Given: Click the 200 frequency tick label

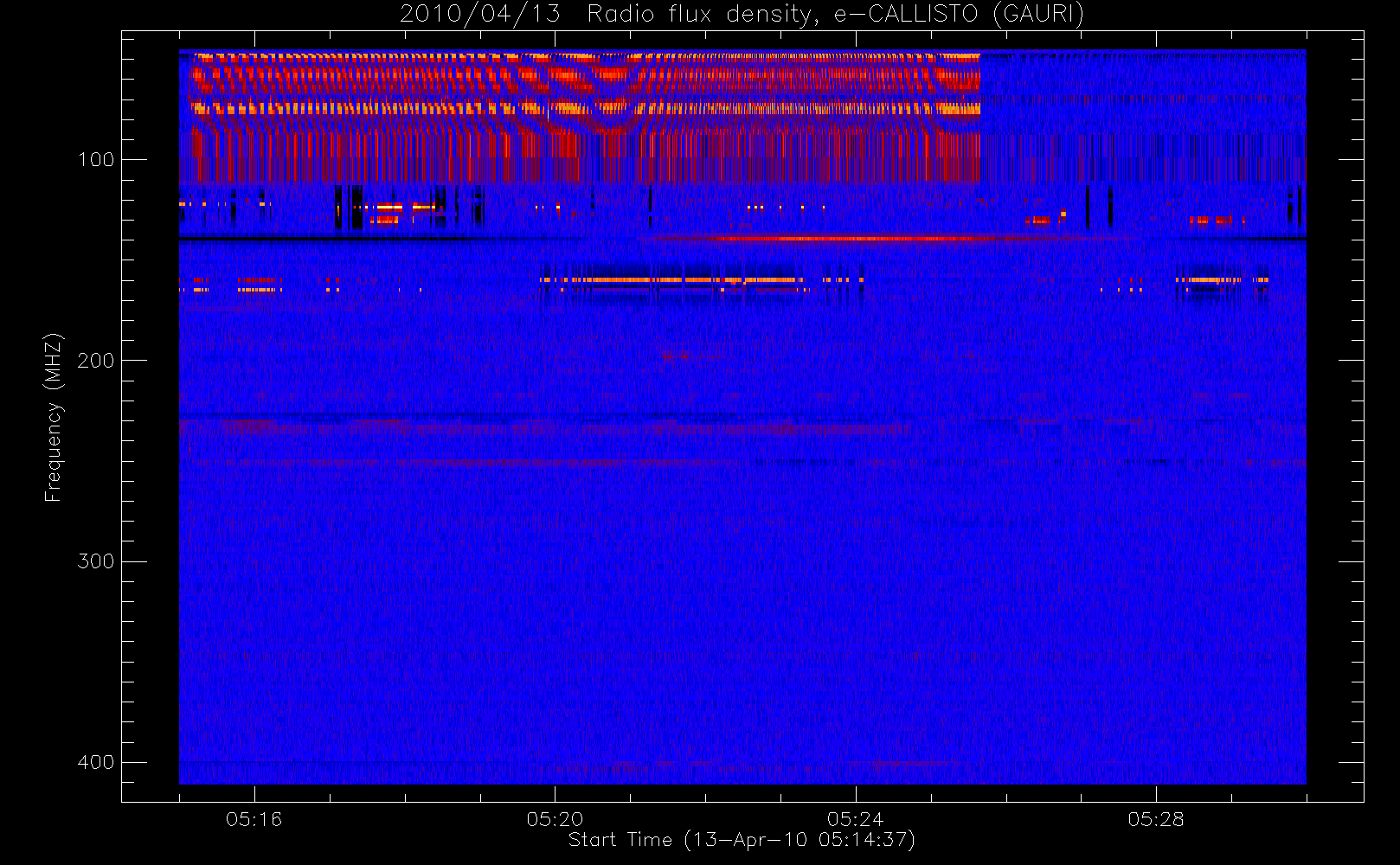Looking at the screenshot, I should pos(95,361).
